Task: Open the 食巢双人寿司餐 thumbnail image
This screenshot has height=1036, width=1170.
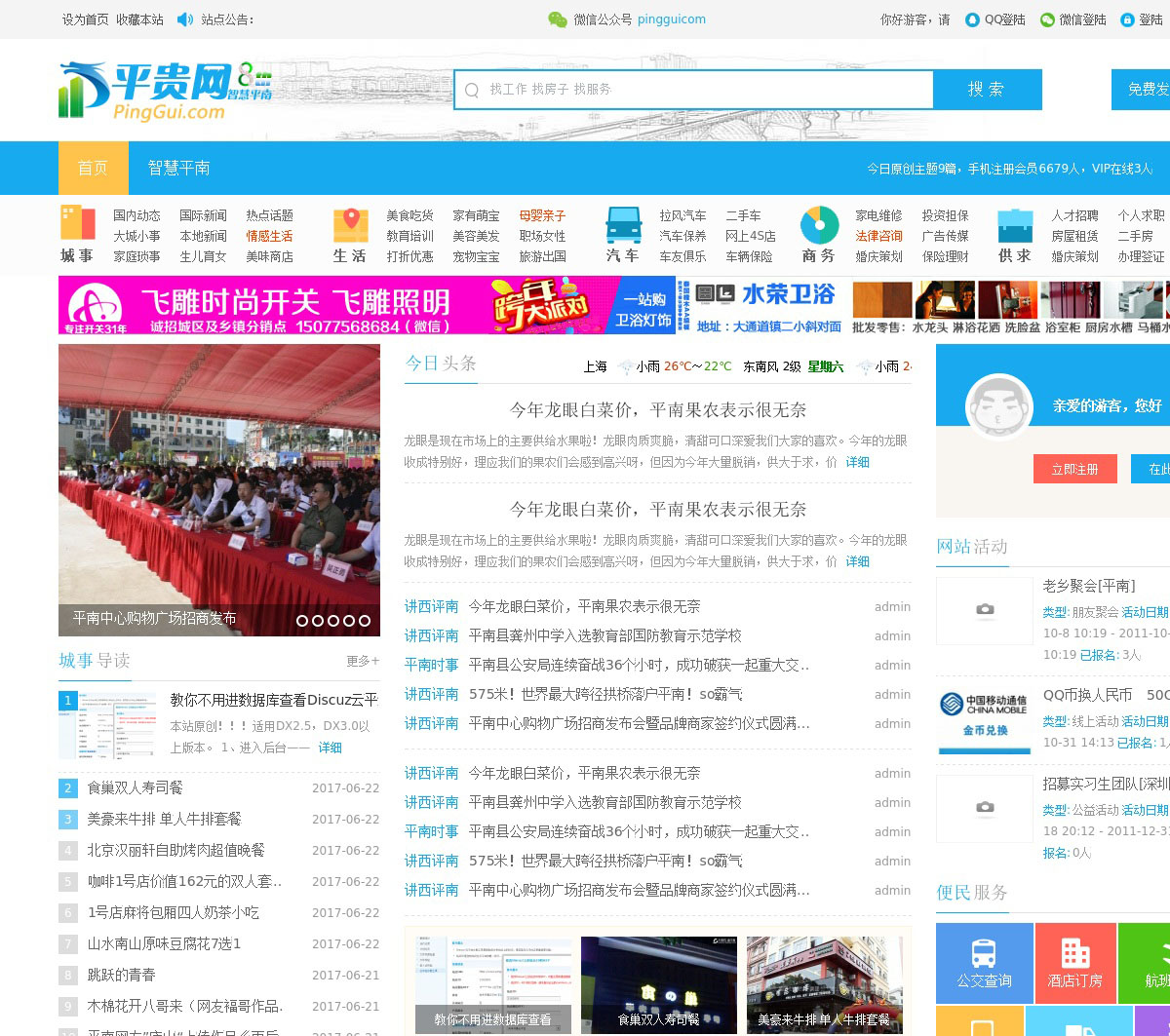Action: coord(658,984)
